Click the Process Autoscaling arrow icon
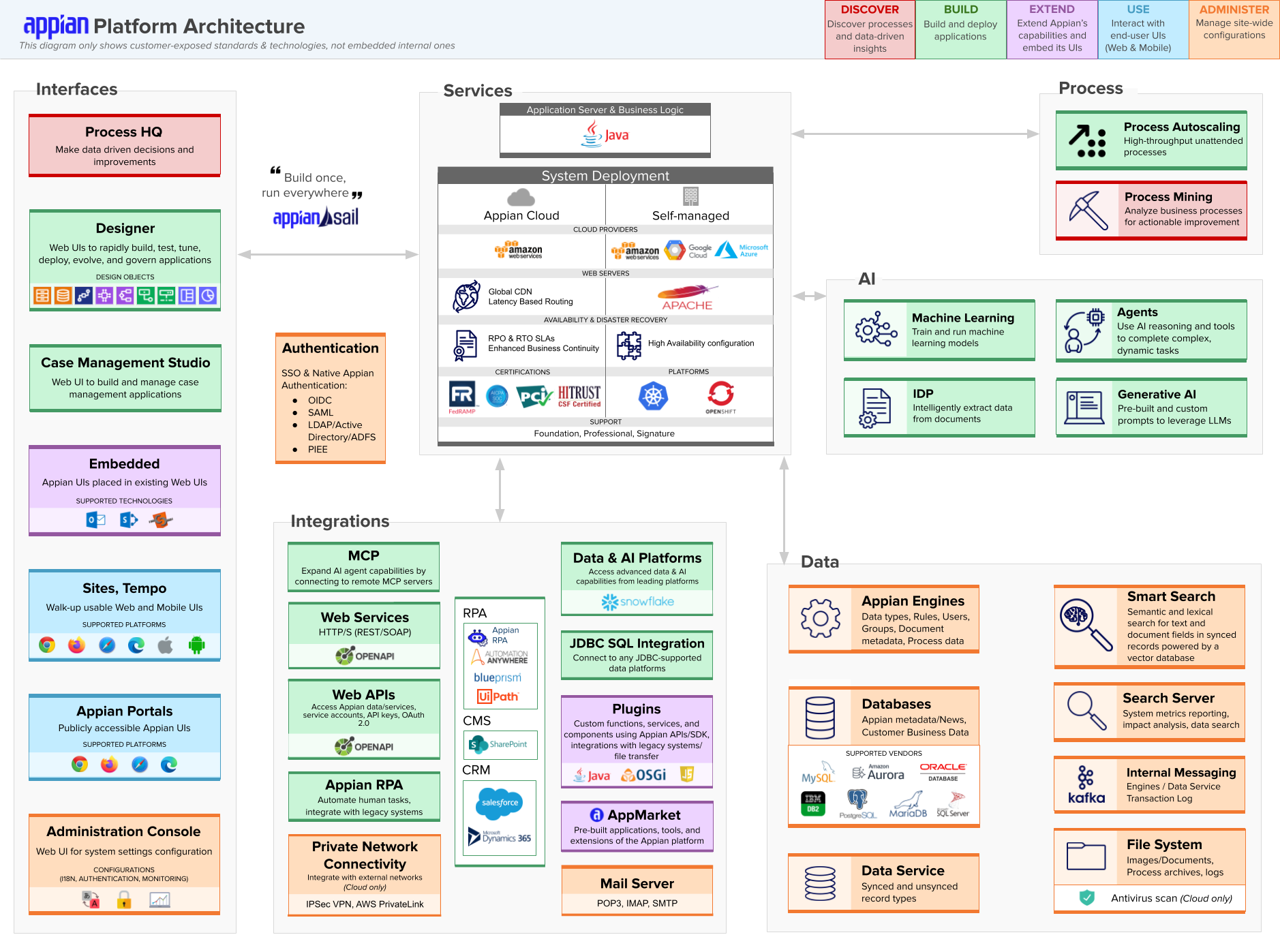 1087,141
